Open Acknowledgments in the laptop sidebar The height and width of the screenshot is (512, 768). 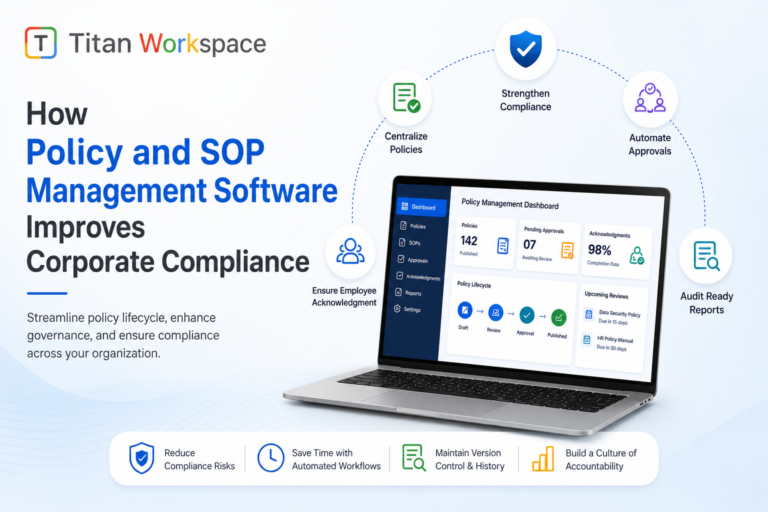tap(418, 277)
